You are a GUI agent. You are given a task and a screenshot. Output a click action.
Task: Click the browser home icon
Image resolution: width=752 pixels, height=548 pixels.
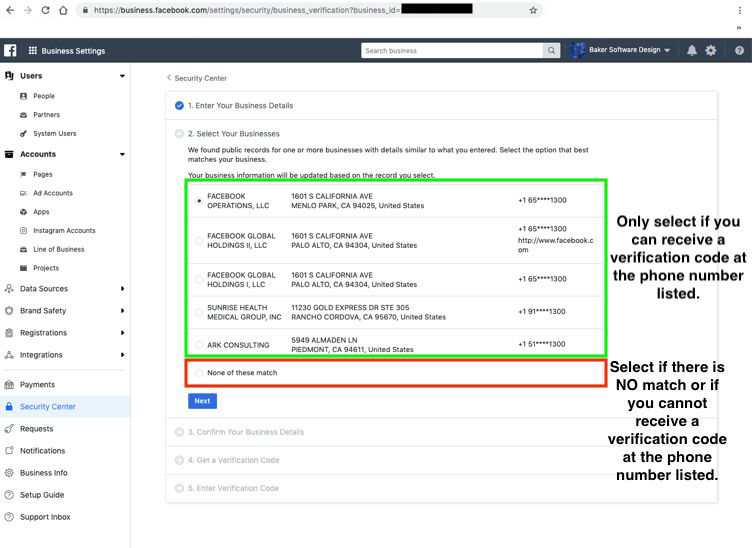point(63,10)
